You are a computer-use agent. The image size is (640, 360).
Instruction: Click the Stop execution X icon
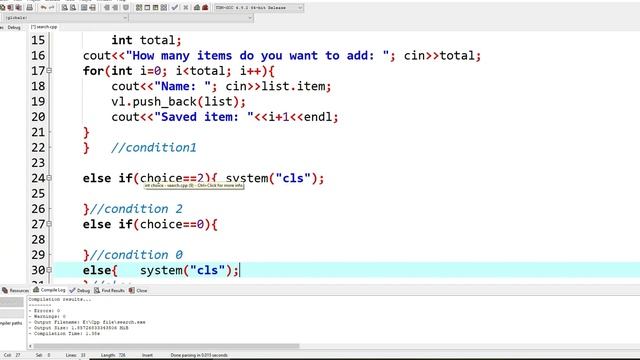pos(186,8)
